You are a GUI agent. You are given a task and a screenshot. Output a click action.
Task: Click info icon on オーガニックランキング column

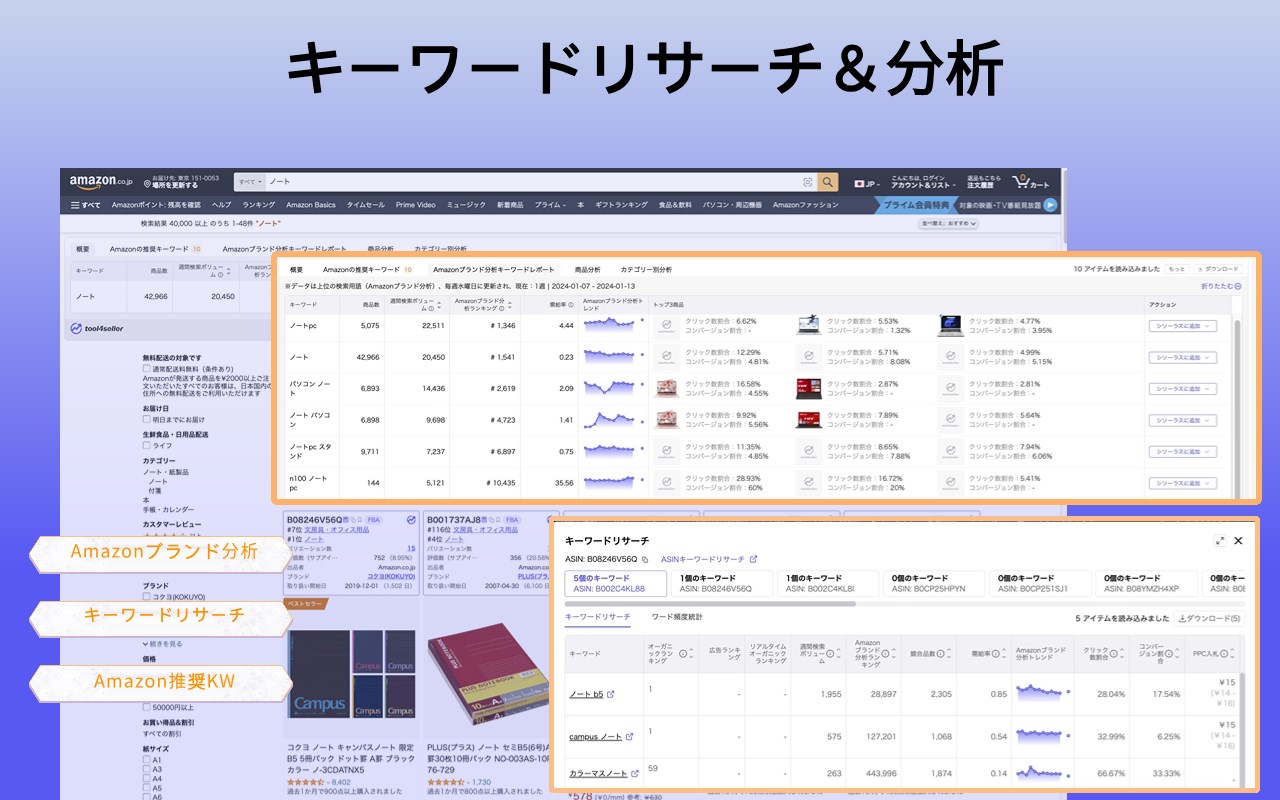pos(683,654)
